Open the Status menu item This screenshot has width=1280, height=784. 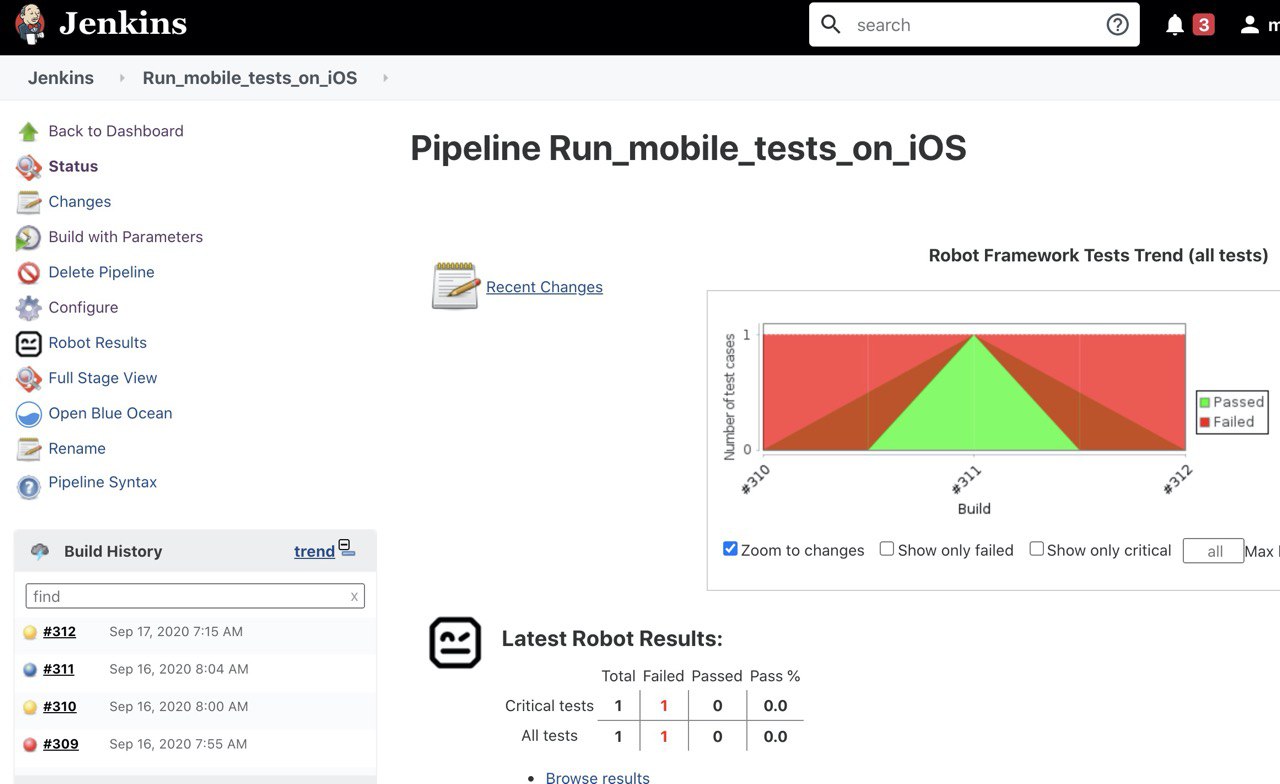pyautogui.click(x=73, y=166)
